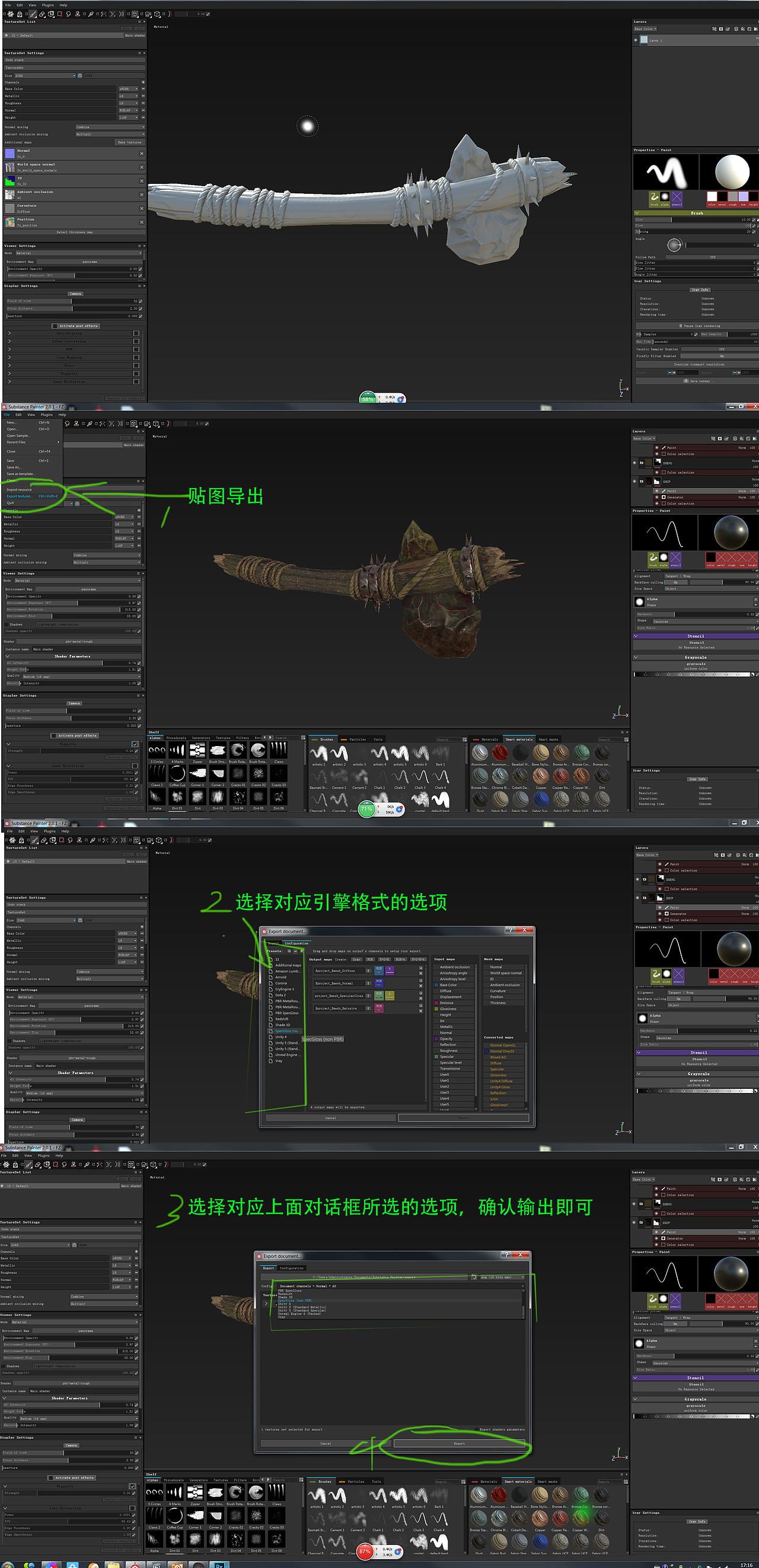Enable the Export shaders parameters checkbox
This screenshot has height=1568, width=759.
[x=476, y=1430]
